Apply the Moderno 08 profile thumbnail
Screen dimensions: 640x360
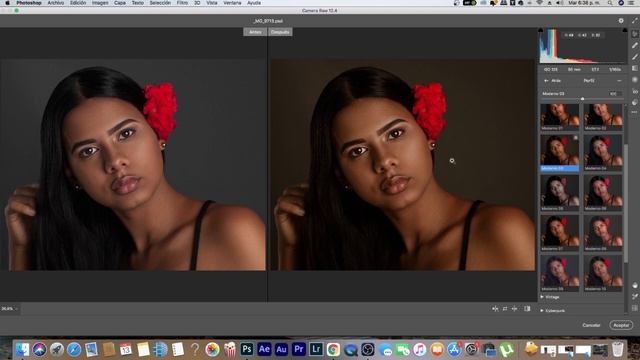point(603,233)
